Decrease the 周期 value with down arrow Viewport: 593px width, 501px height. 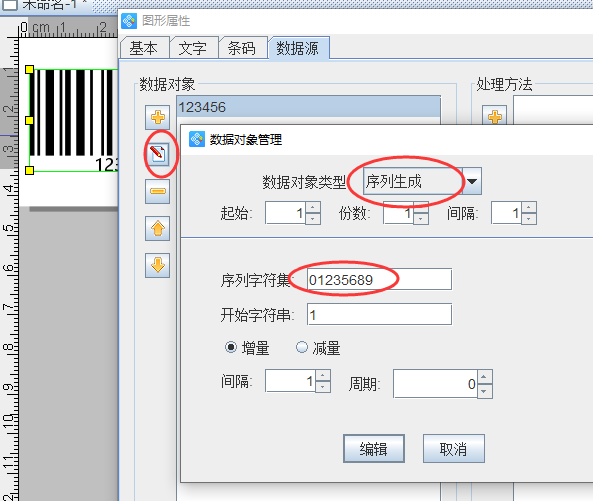(x=484, y=391)
